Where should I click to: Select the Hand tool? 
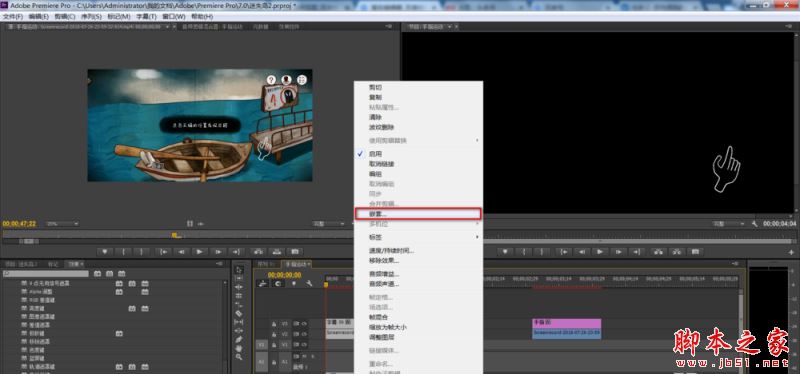pos(239,348)
